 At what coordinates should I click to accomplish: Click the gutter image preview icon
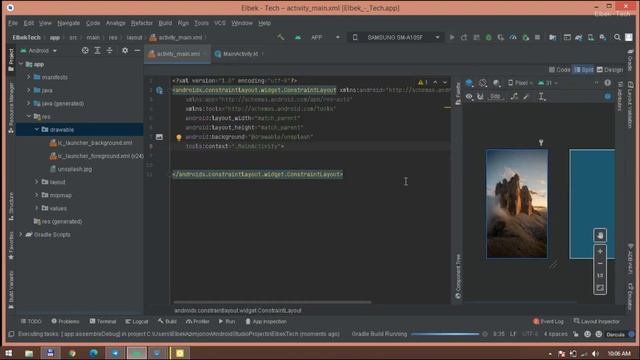[x=159, y=137]
